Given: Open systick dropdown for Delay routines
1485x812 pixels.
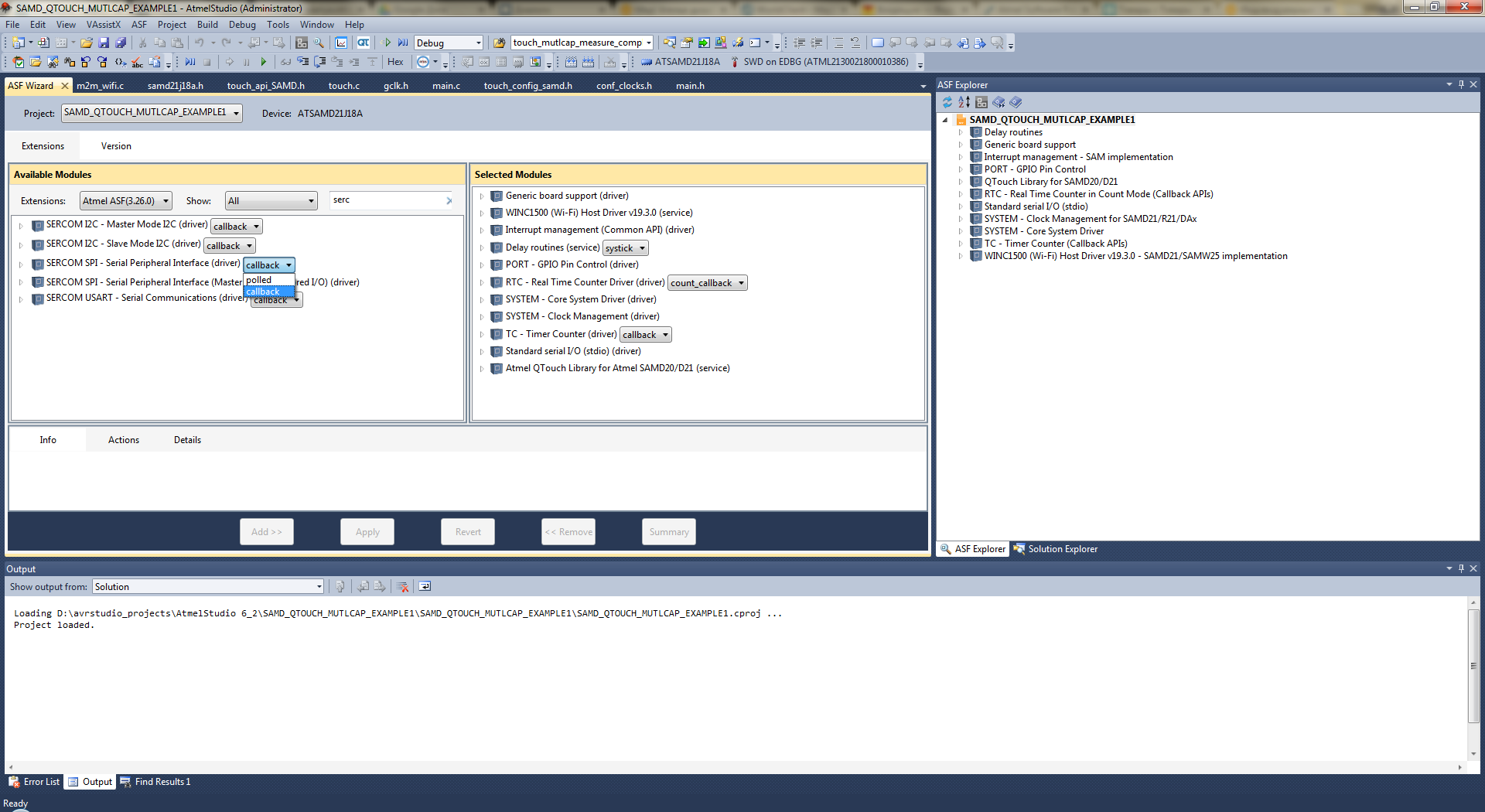Looking at the screenshot, I should (626, 248).
